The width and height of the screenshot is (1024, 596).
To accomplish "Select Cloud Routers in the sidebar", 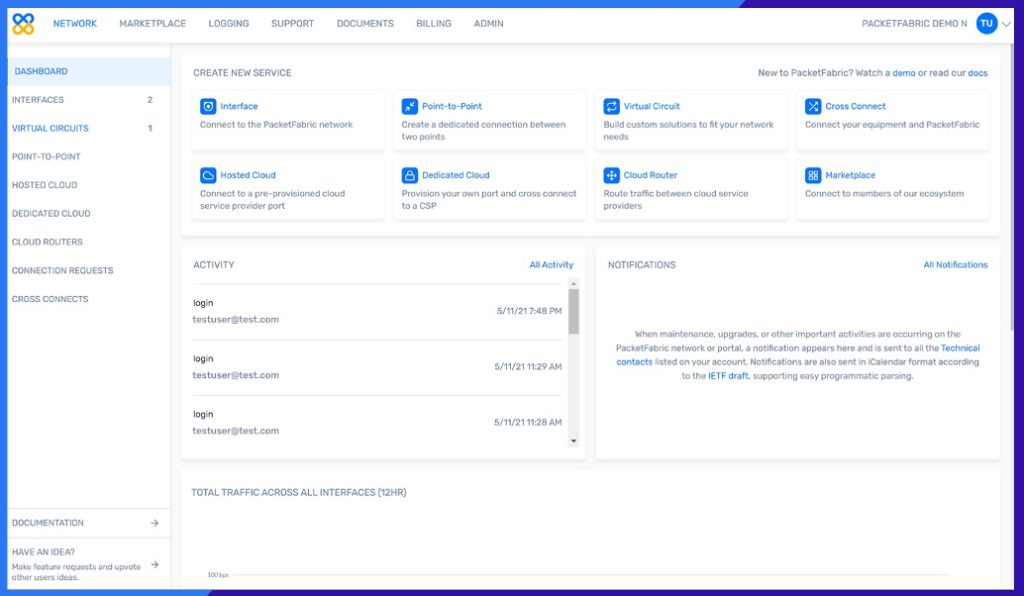I will [x=47, y=242].
